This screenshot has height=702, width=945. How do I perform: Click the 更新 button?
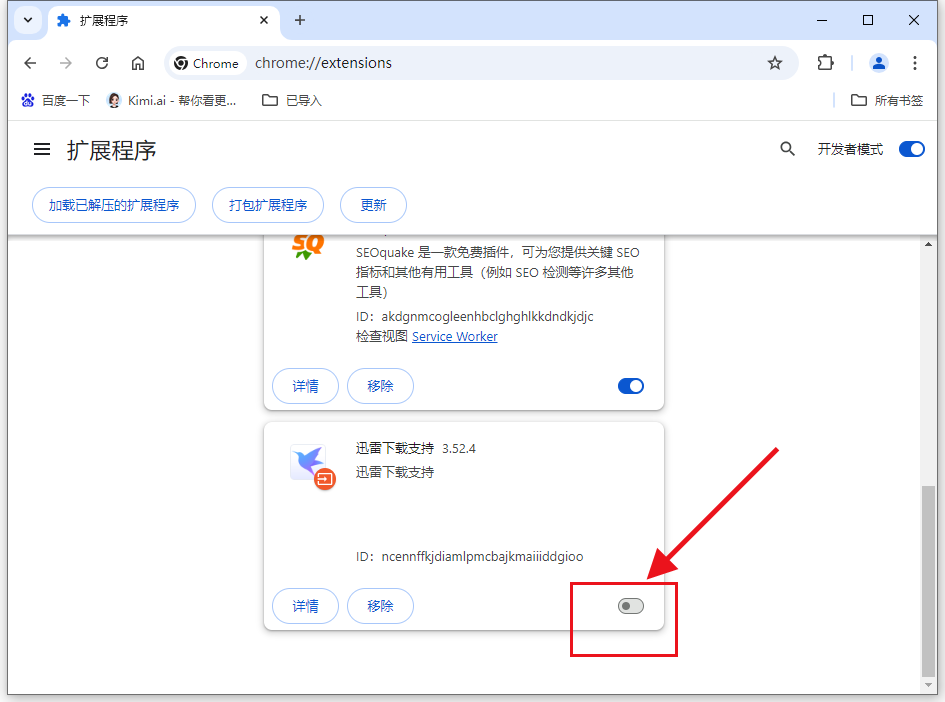(x=373, y=205)
